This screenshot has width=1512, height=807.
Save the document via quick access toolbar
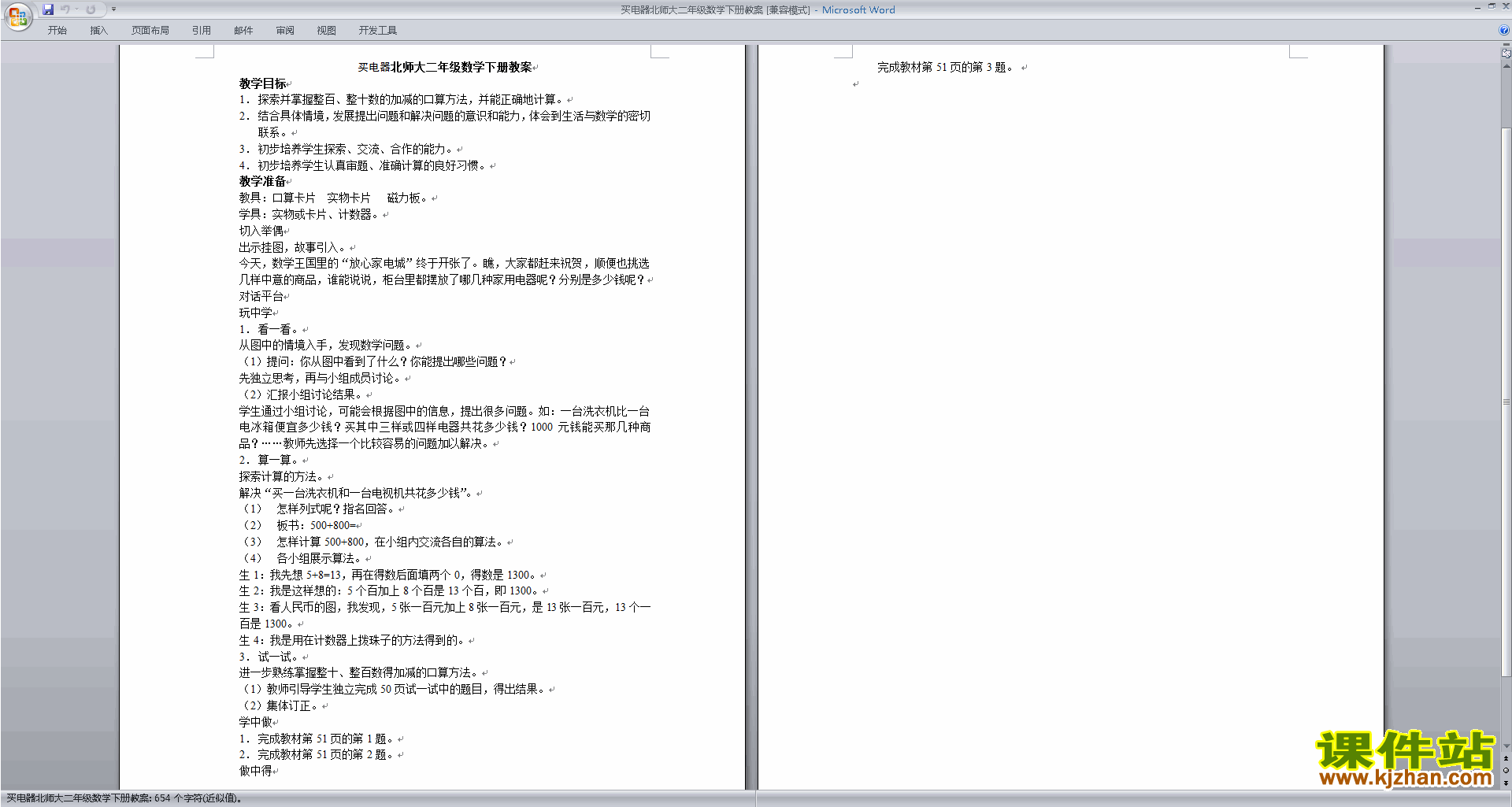pos(48,9)
